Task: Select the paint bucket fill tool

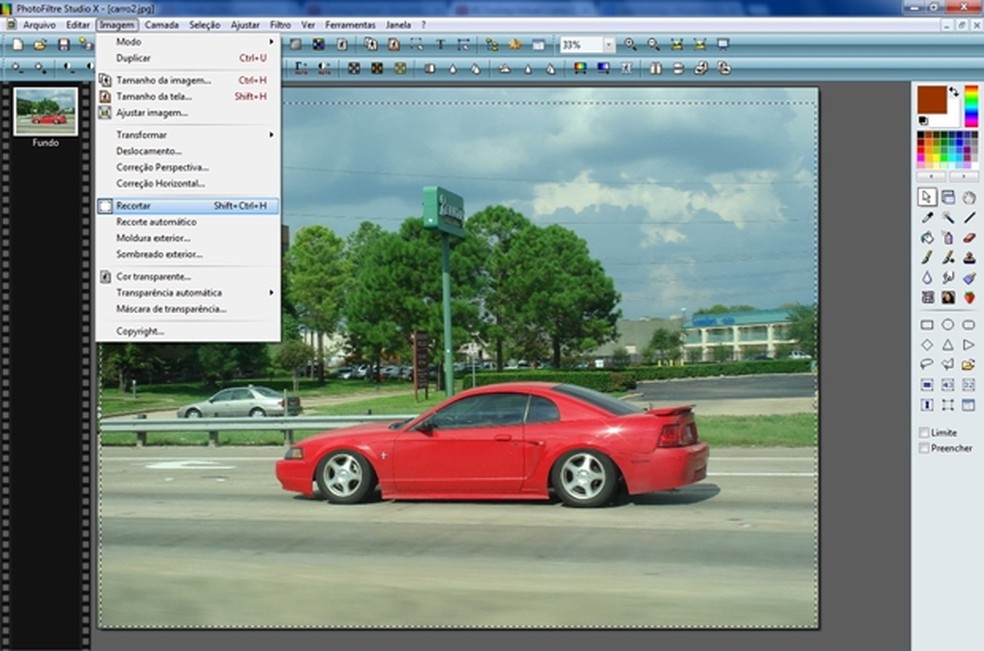Action: pyautogui.click(x=927, y=237)
